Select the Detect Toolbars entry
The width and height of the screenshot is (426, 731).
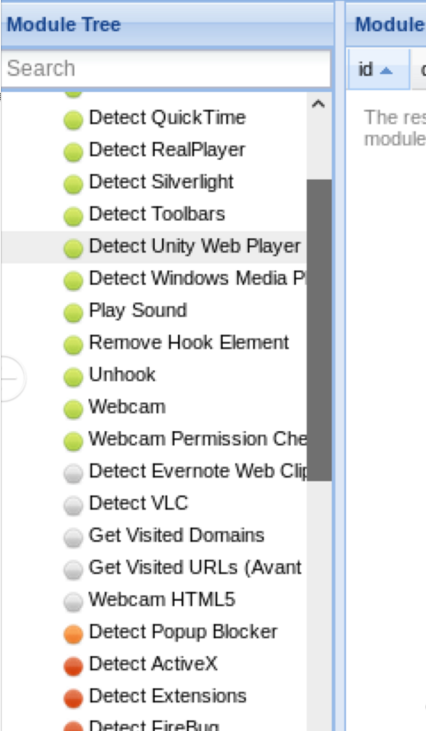157,214
